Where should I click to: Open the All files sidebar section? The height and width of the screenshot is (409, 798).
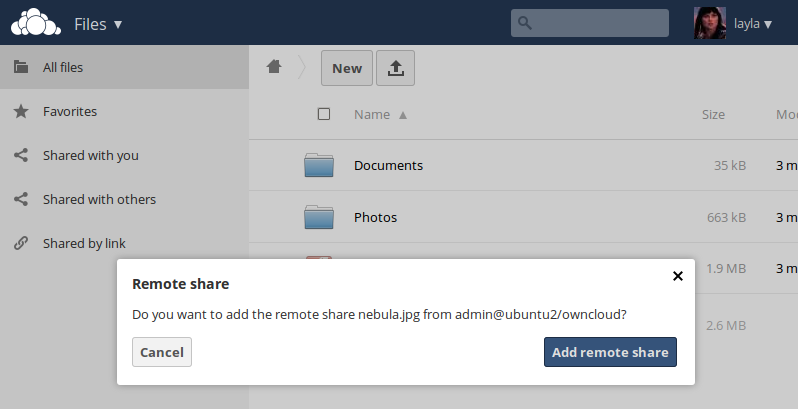pyautogui.click(x=63, y=68)
